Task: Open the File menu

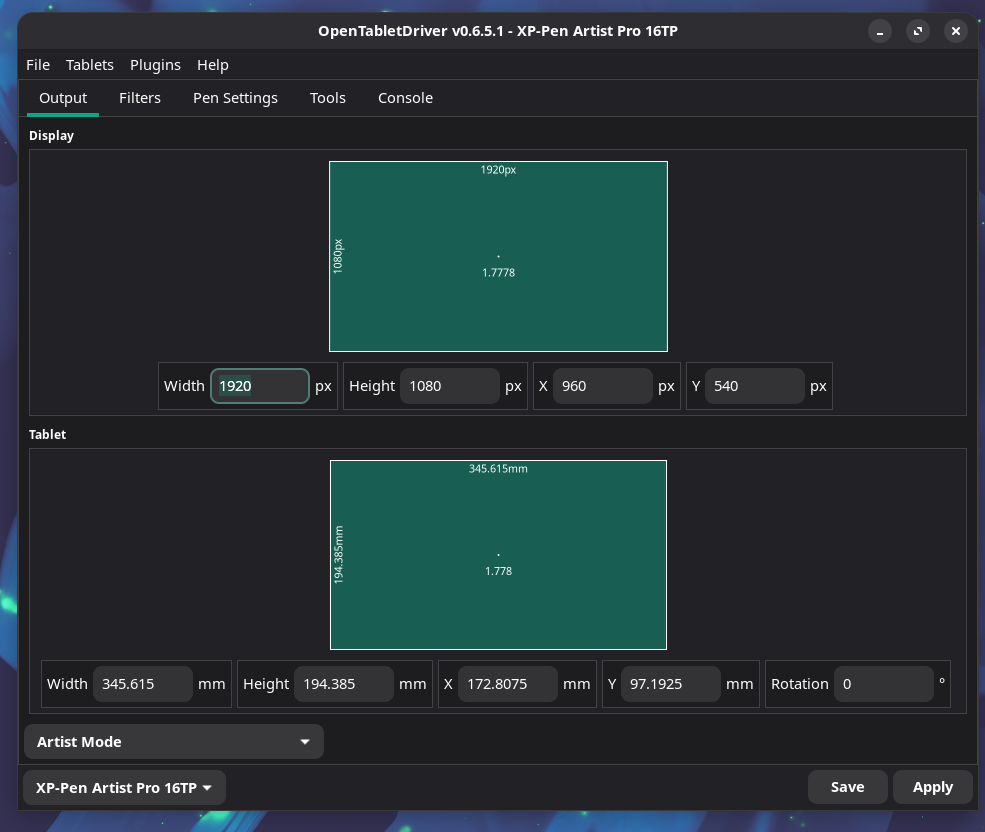Action: click(38, 65)
